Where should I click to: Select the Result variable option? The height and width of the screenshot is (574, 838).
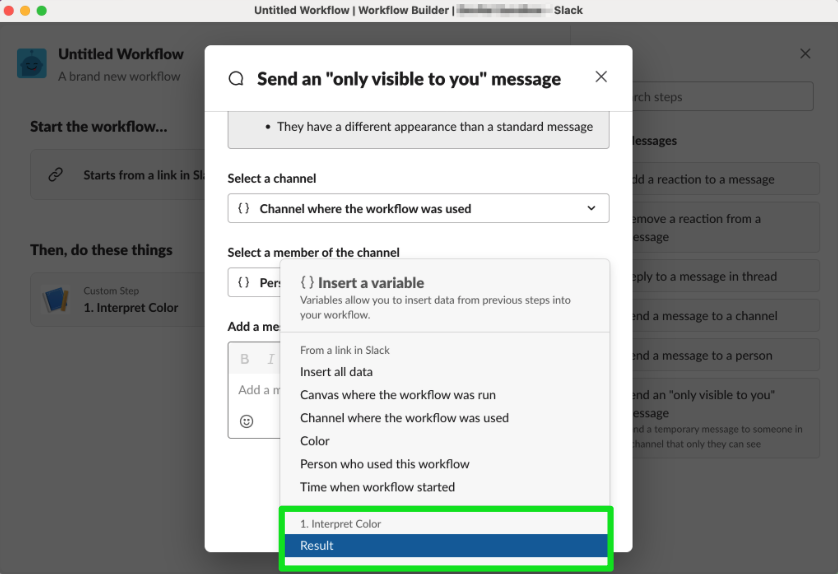click(x=446, y=546)
